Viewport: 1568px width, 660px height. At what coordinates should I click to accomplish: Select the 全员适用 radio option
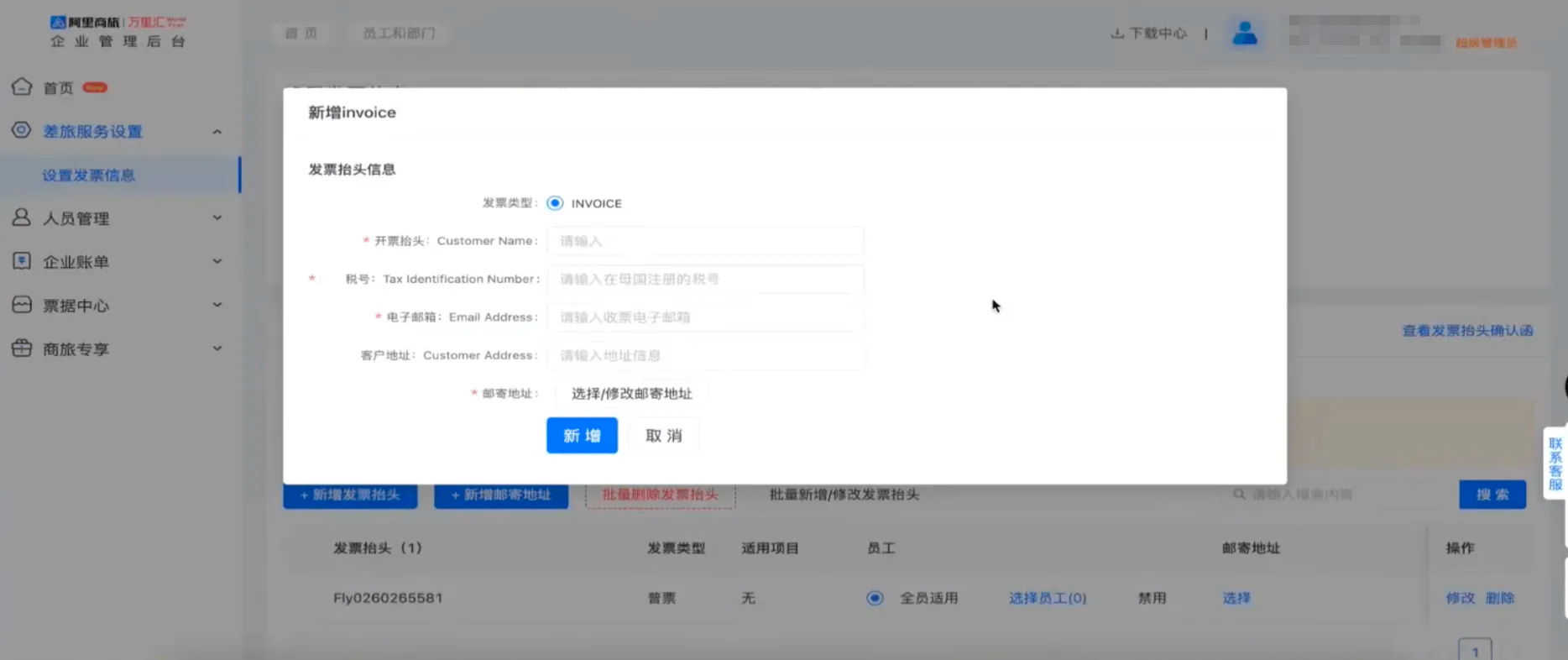pyautogui.click(x=875, y=598)
